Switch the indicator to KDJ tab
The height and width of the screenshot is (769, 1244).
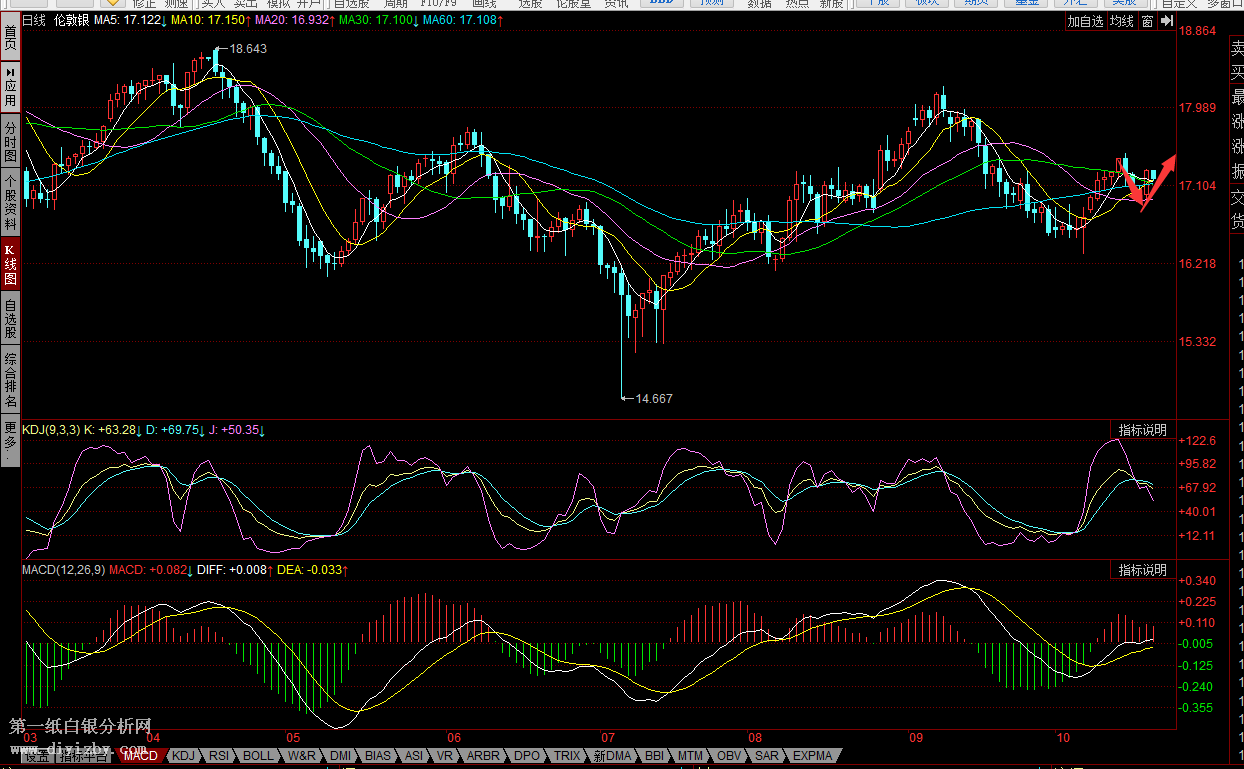click(x=184, y=756)
